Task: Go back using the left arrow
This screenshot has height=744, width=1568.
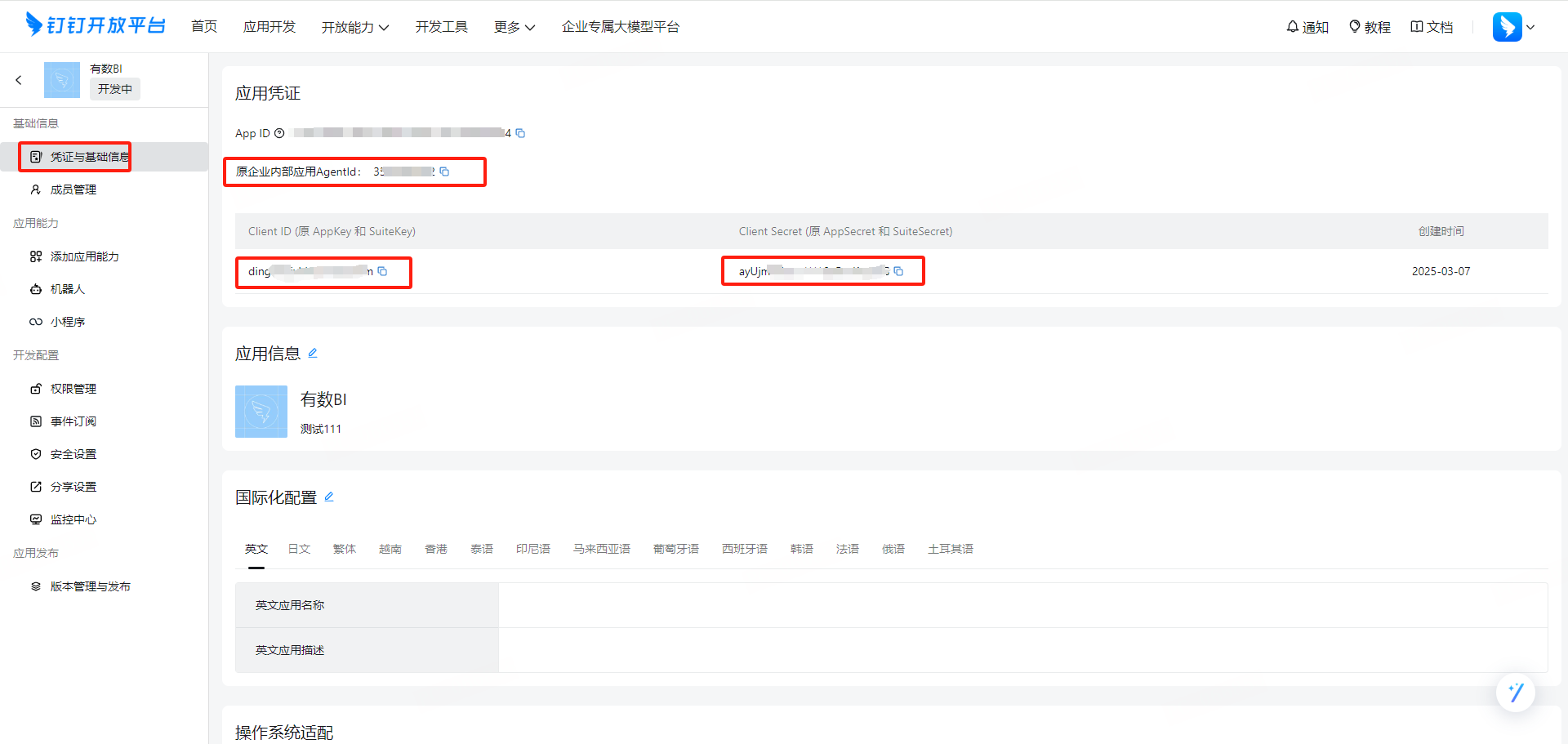Action: pos(19,80)
